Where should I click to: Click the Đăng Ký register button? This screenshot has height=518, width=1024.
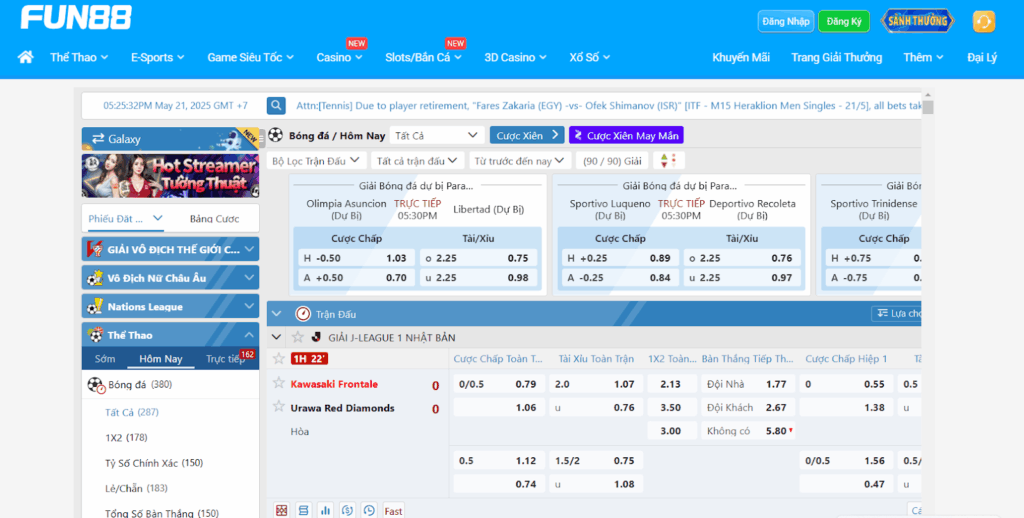coord(844,22)
